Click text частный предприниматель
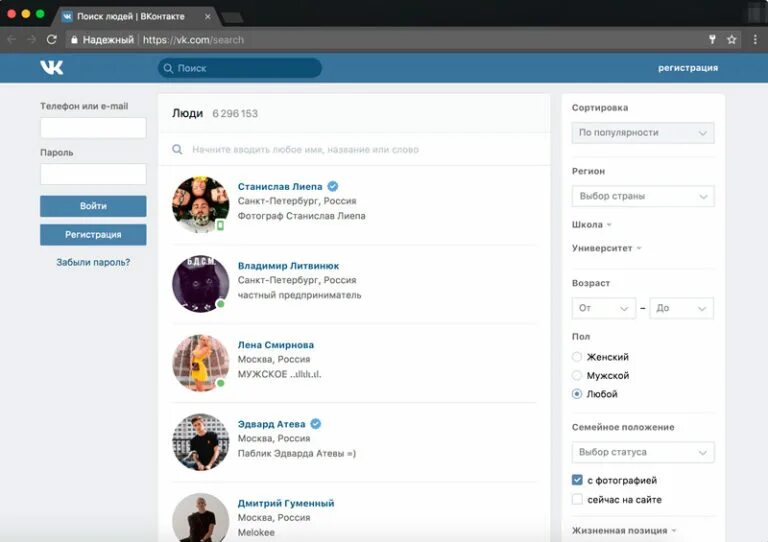Image resolution: width=768 pixels, height=542 pixels. click(299, 295)
